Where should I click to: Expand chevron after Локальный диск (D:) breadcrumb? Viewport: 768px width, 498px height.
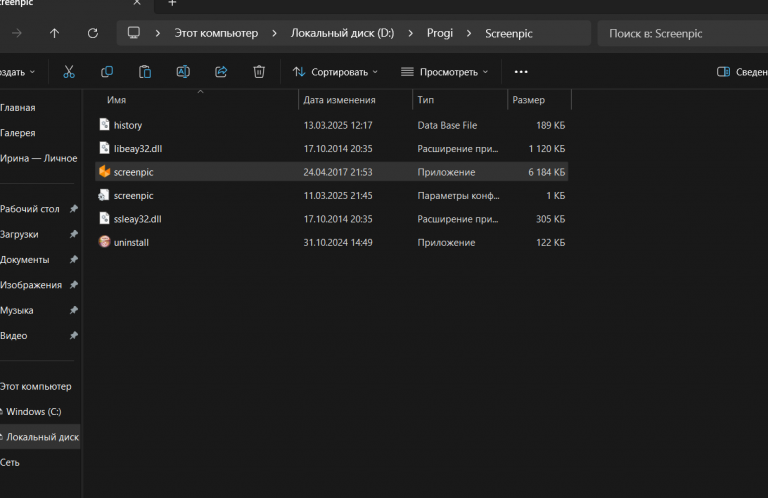(x=410, y=33)
